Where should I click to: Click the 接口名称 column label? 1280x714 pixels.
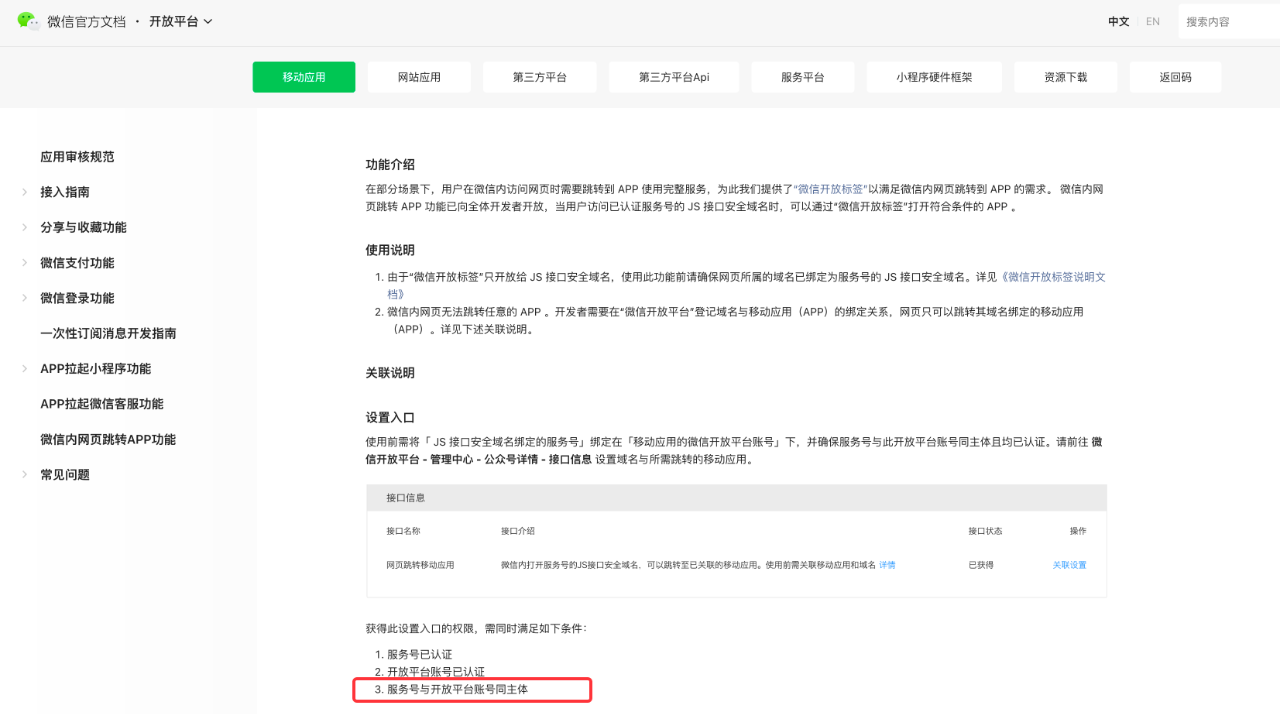click(403, 531)
